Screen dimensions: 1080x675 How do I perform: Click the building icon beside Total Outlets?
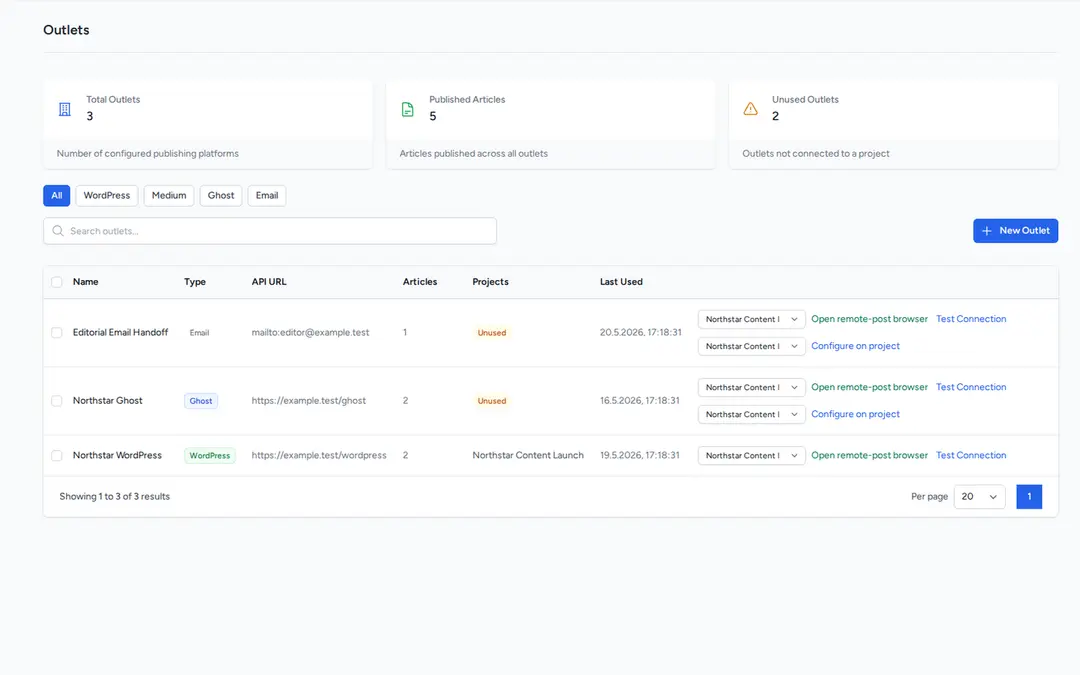[65, 109]
